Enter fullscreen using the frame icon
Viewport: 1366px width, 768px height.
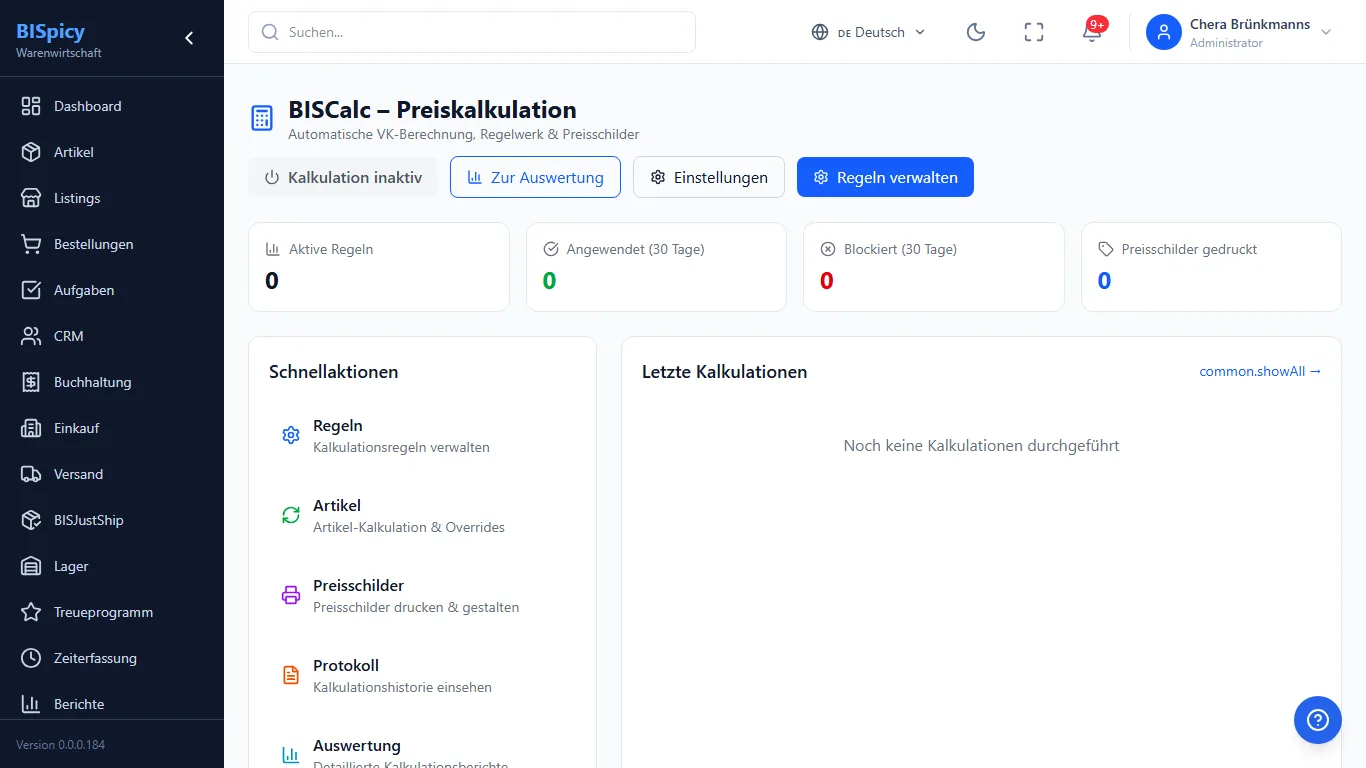coord(1034,32)
